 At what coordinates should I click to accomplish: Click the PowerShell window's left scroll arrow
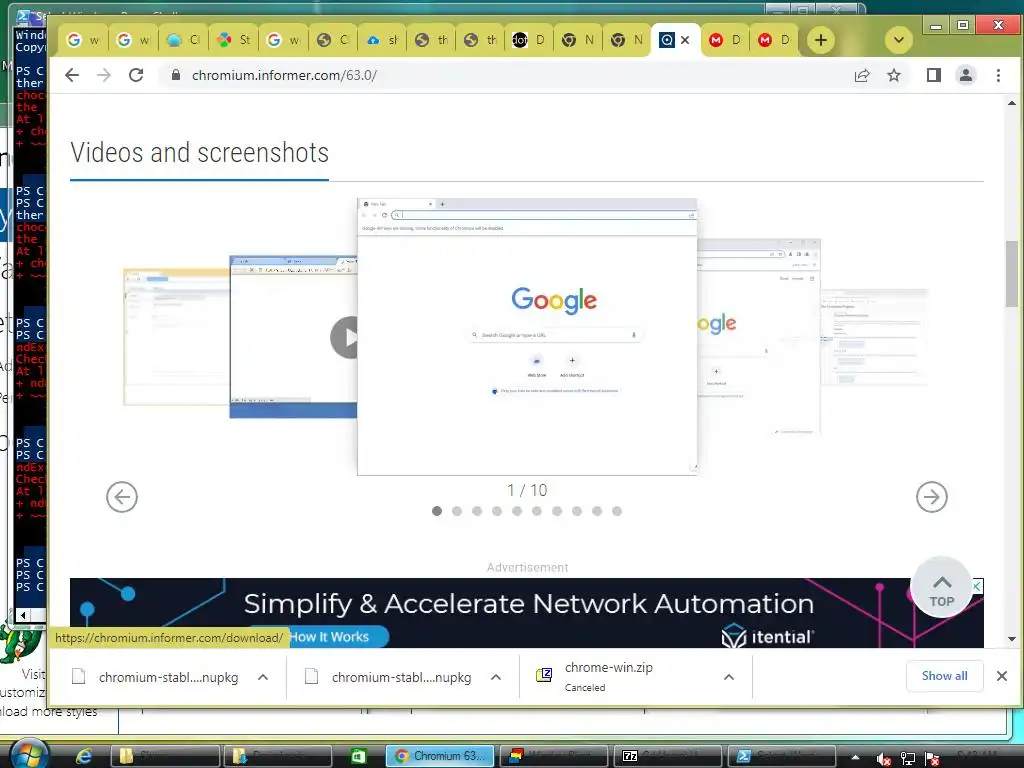tap(23, 615)
